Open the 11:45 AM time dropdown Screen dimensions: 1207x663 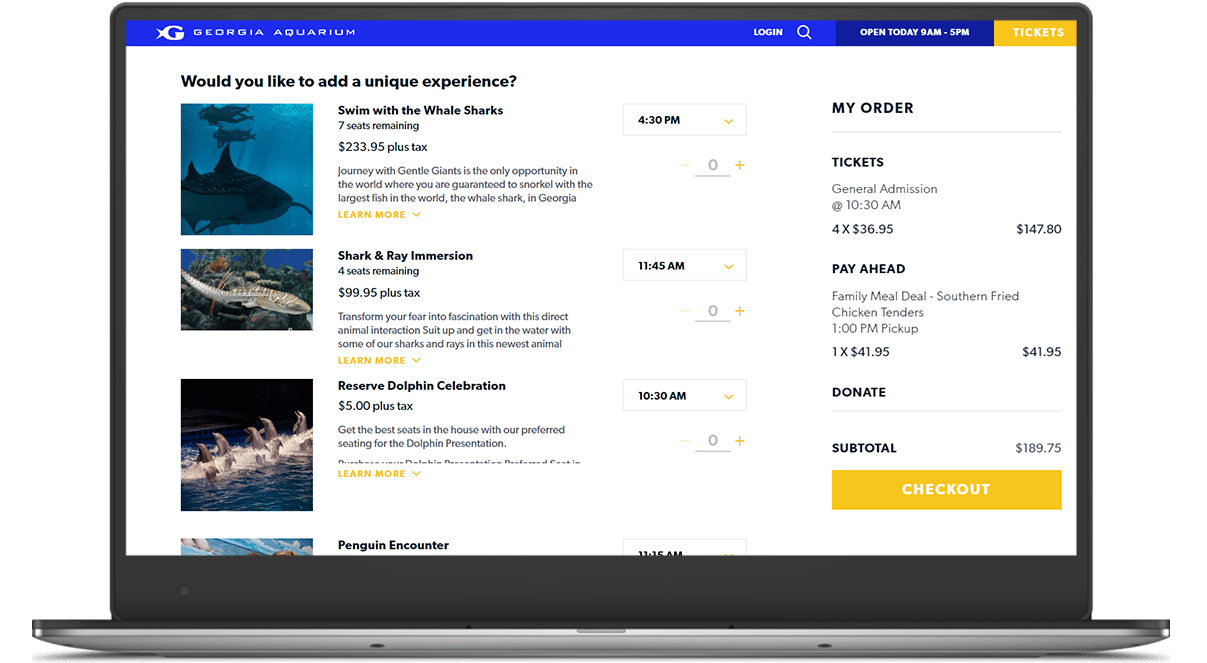click(x=684, y=265)
